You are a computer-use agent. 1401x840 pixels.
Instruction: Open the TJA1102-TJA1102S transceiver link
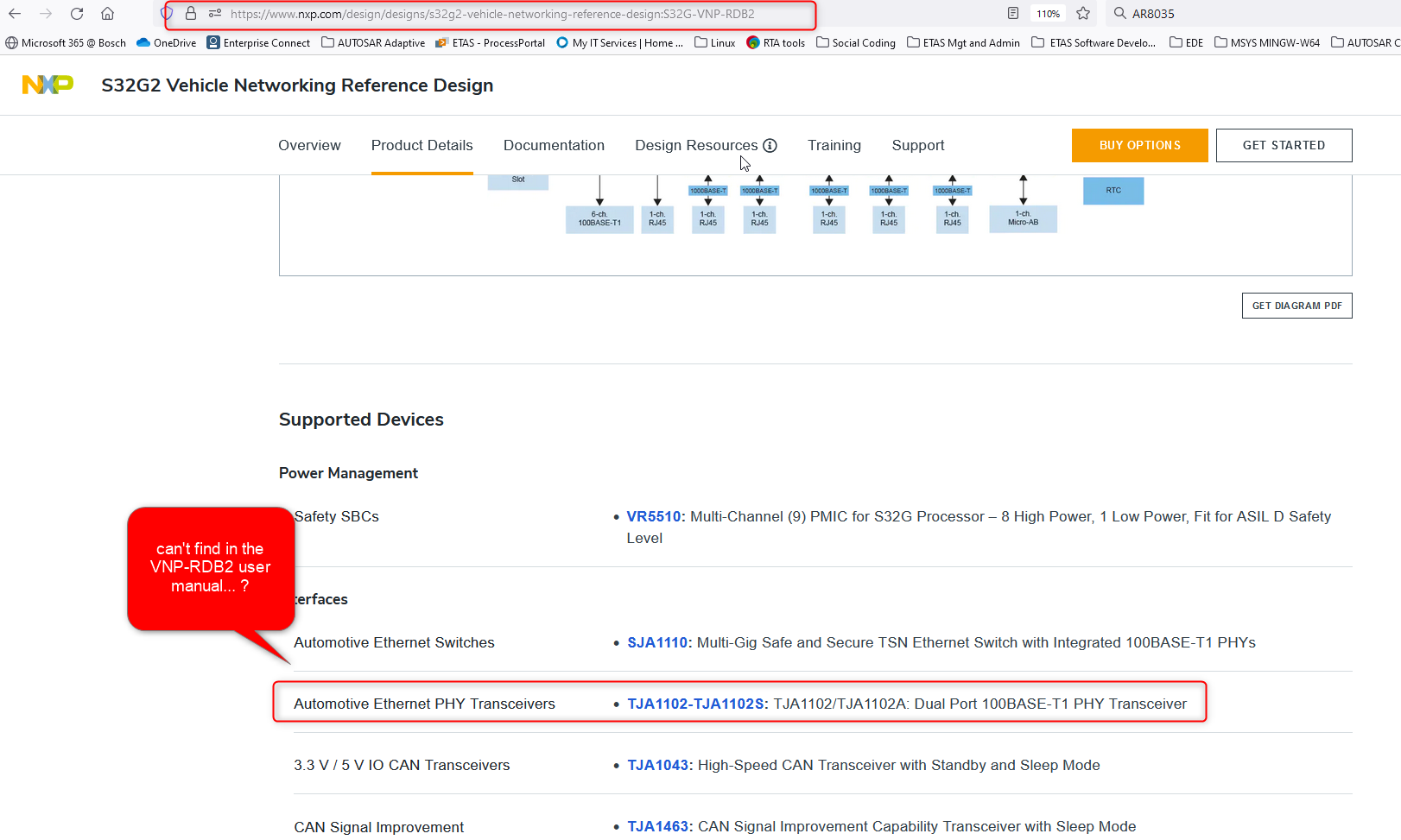[695, 704]
